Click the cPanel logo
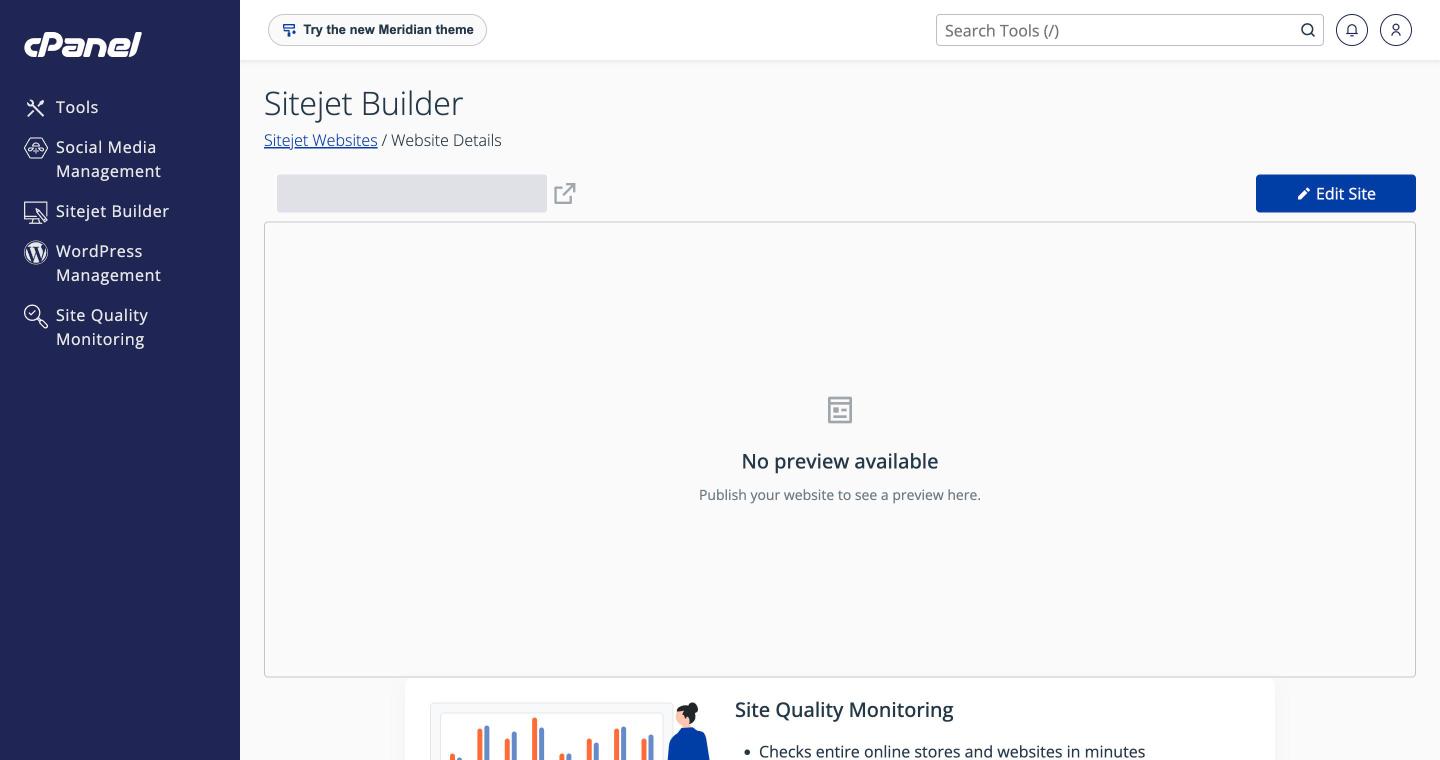Screen dimensions: 1440x760 click(x=83, y=44)
